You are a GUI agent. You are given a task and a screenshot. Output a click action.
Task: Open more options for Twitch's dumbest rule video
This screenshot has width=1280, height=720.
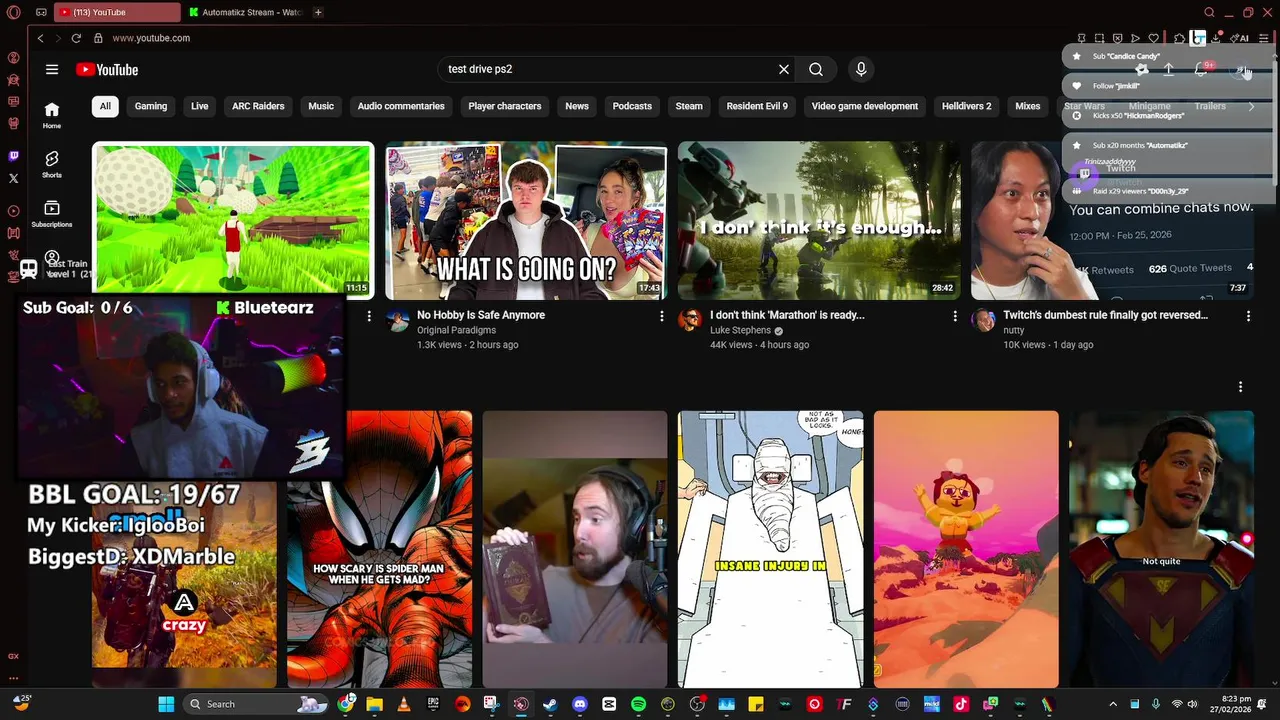tap(1248, 316)
